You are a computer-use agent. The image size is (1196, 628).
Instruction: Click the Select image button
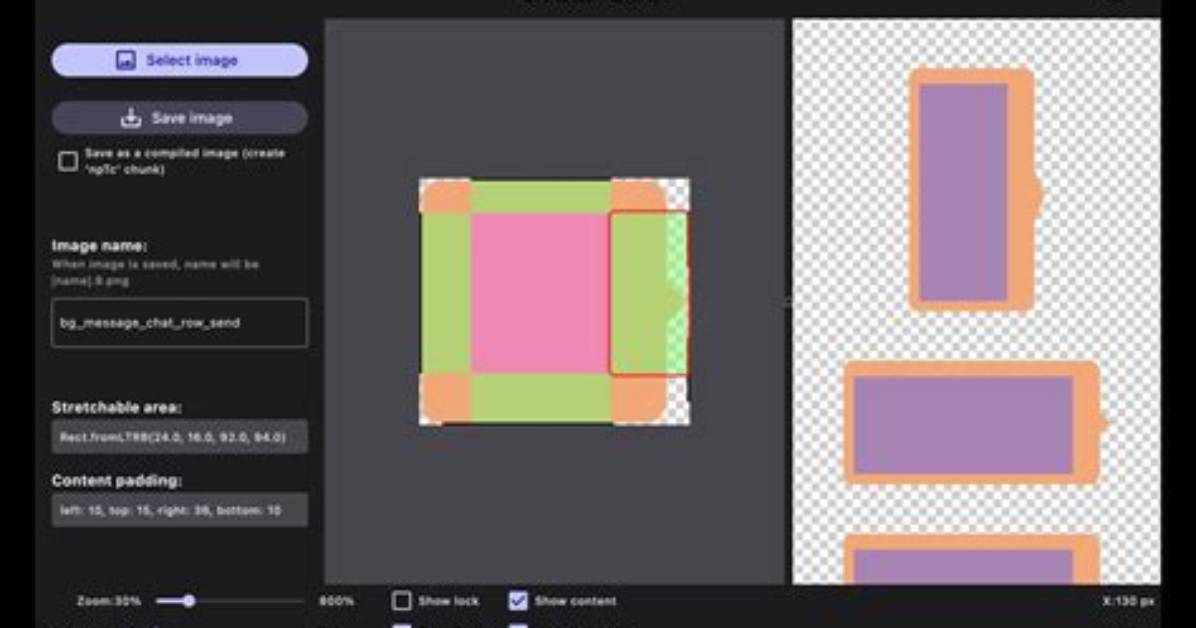(180, 60)
